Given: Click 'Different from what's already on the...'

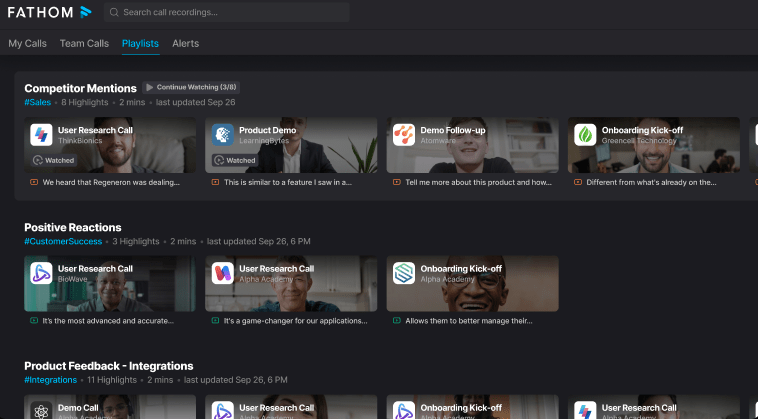Looking at the screenshot, I should (x=651, y=182).
